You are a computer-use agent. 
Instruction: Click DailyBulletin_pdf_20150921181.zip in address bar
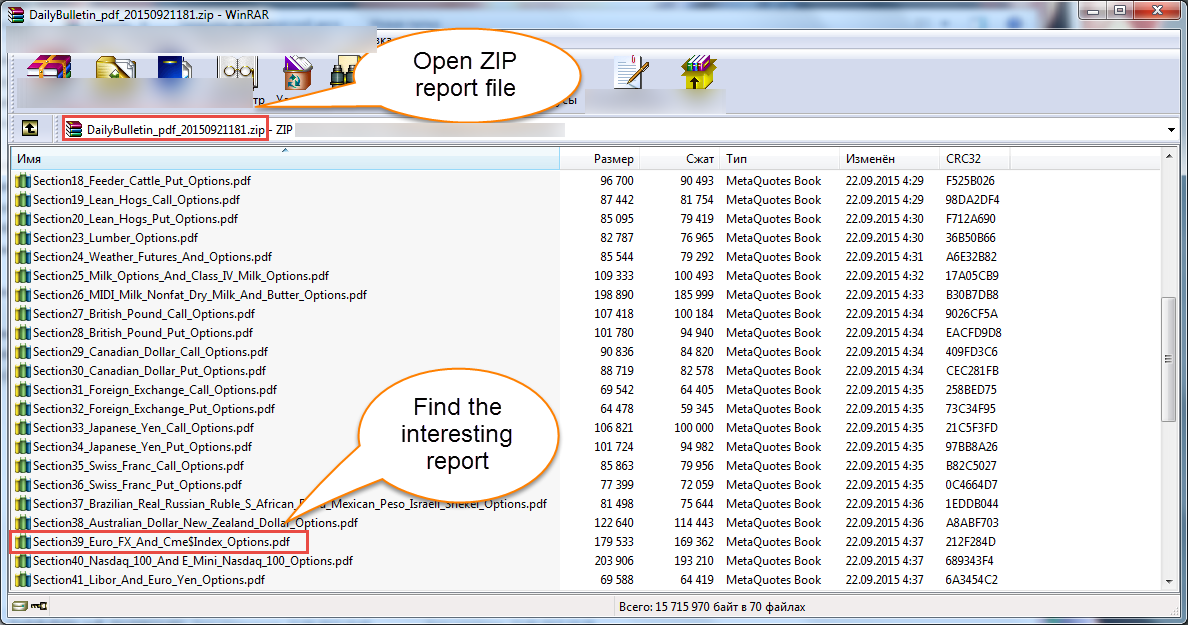176,130
